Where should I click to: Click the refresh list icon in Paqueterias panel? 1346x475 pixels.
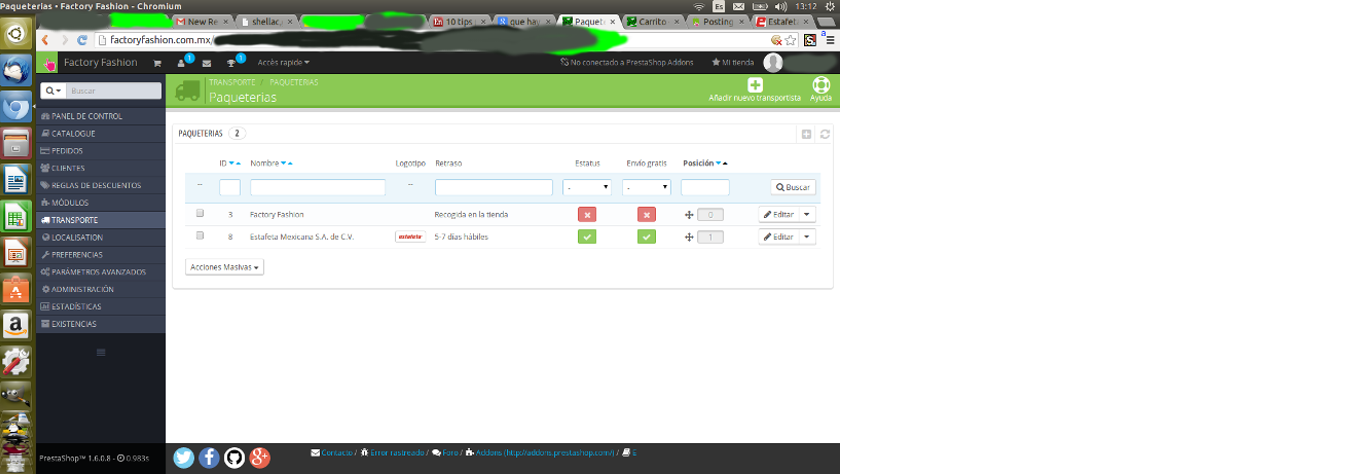pos(825,134)
